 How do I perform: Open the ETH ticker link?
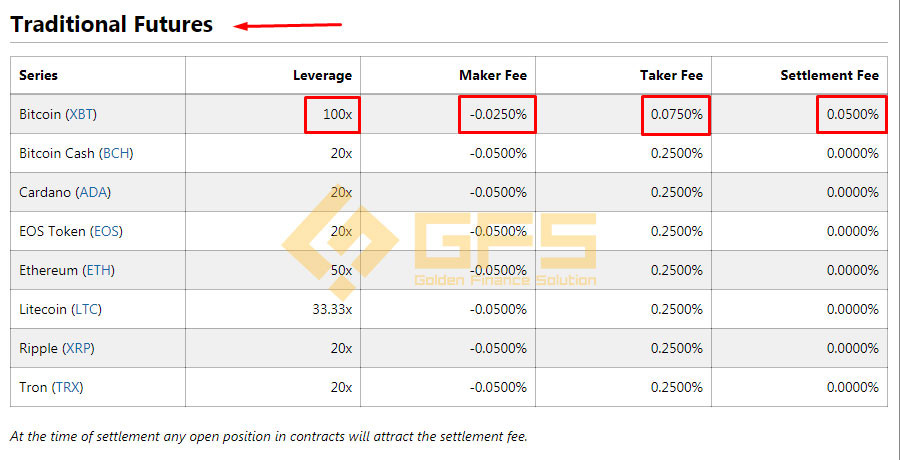point(98,270)
